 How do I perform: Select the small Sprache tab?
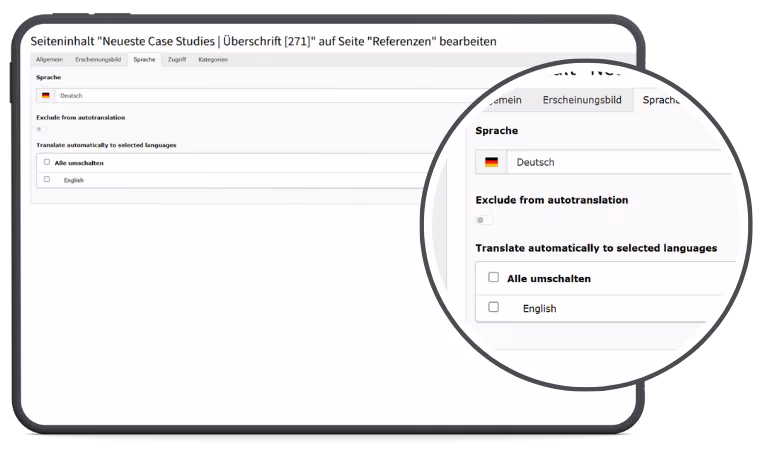point(144,60)
